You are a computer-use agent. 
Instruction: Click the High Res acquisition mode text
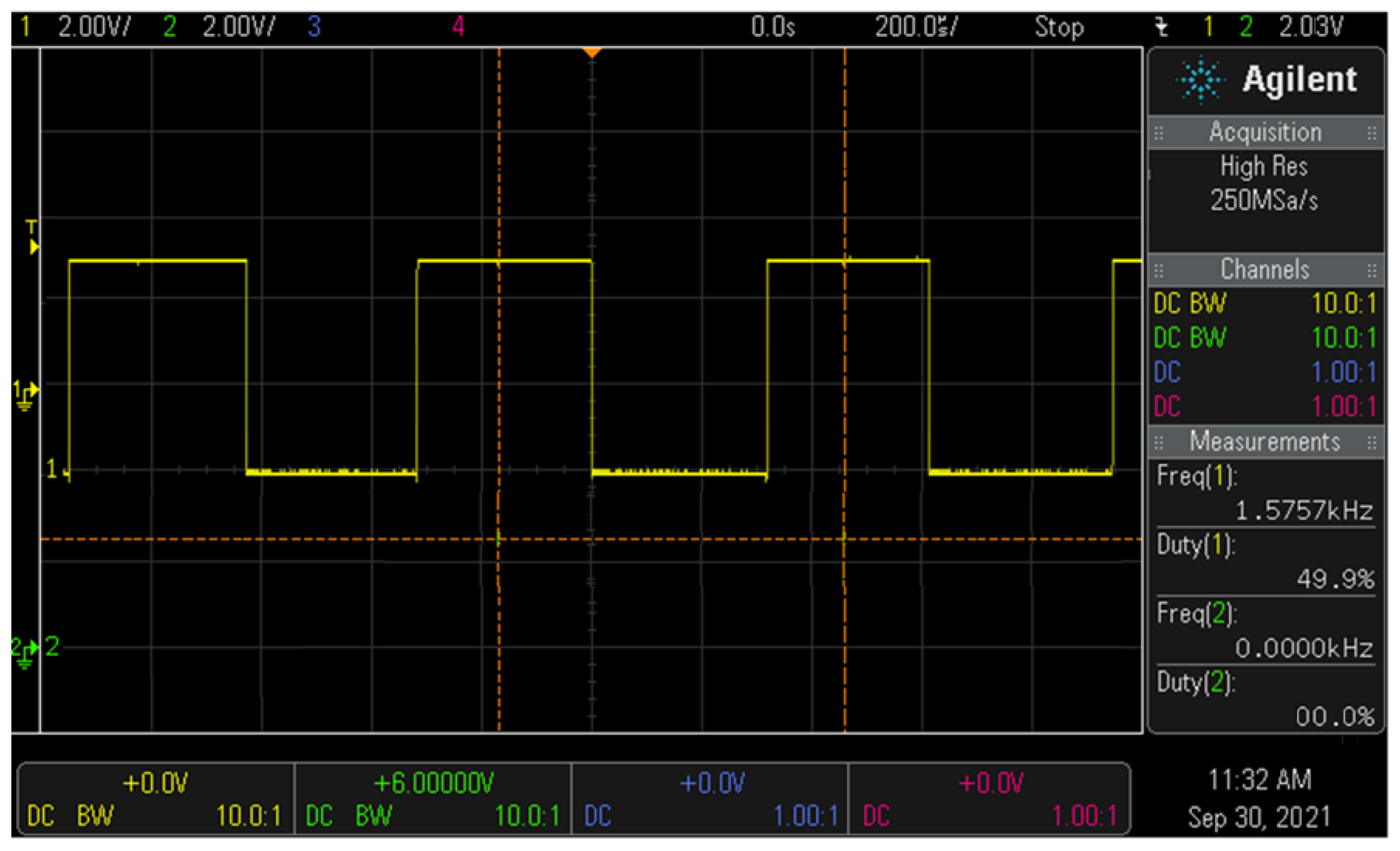pos(1264,167)
